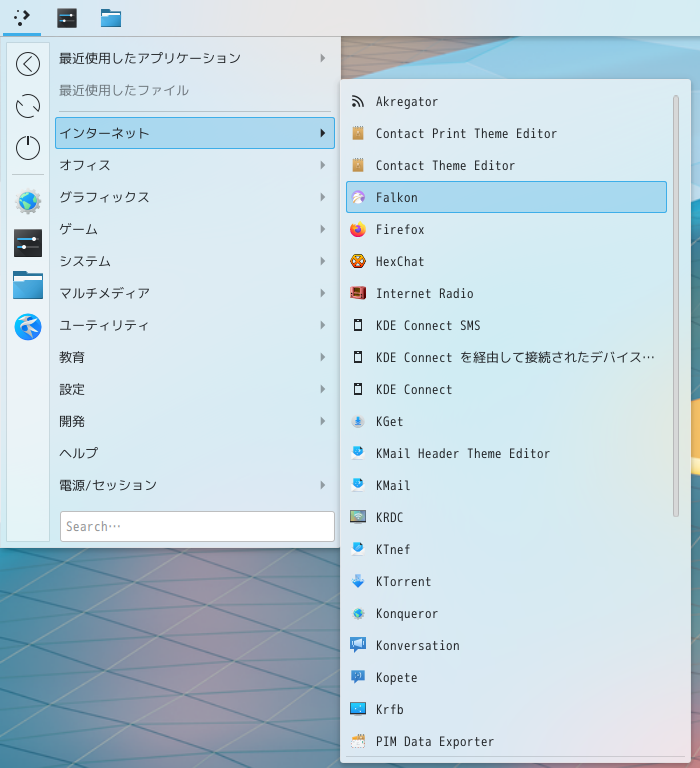Click the KMail envelope icon
The height and width of the screenshot is (768, 700).
click(x=358, y=485)
